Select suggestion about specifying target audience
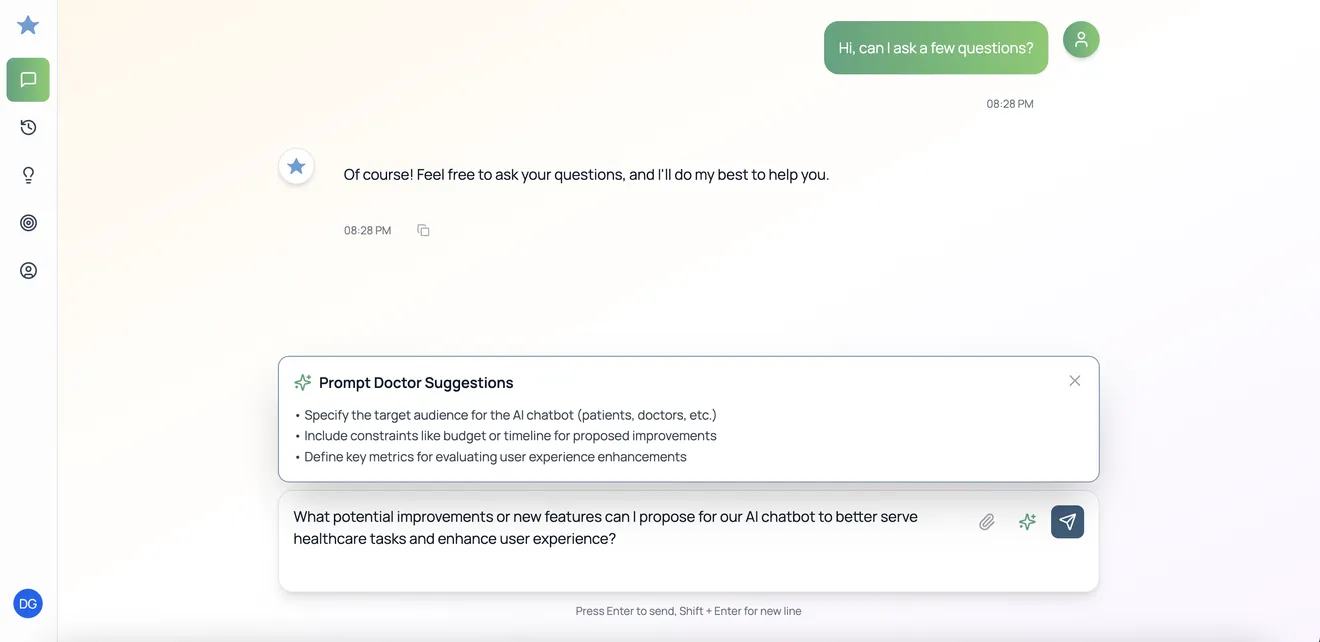This screenshot has height=642, width=1320. point(510,414)
